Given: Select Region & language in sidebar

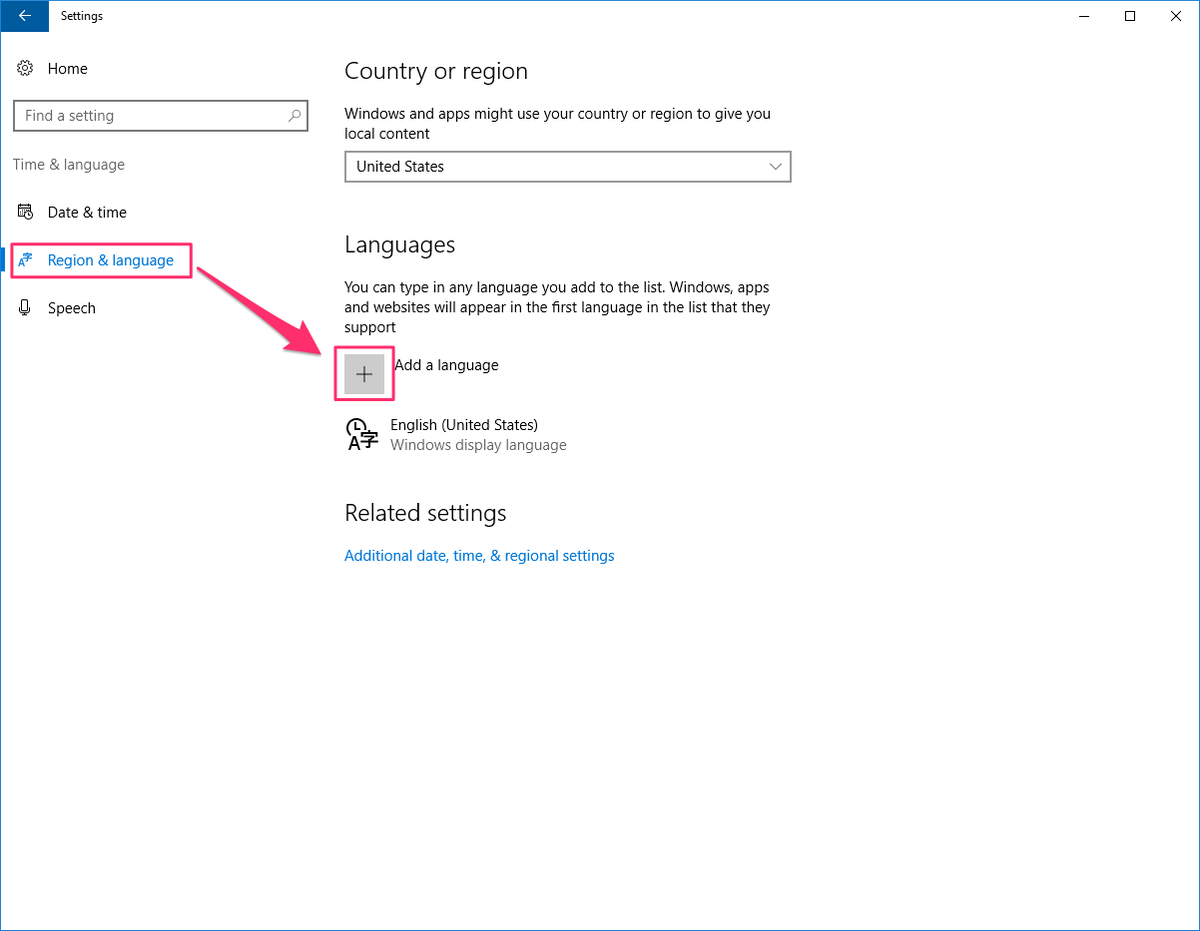Looking at the screenshot, I should pyautogui.click(x=110, y=260).
